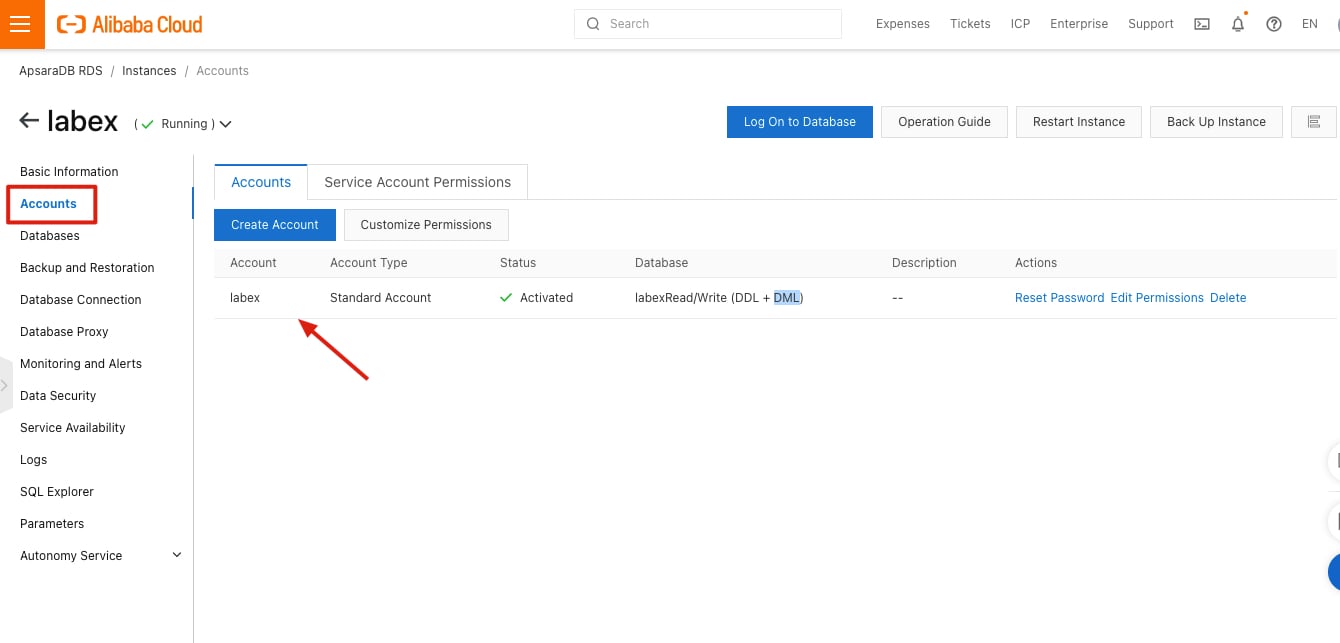1340x643 pixels.
Task: Click the Alibaba Cloud logo
Action: [x=130, y=24]
